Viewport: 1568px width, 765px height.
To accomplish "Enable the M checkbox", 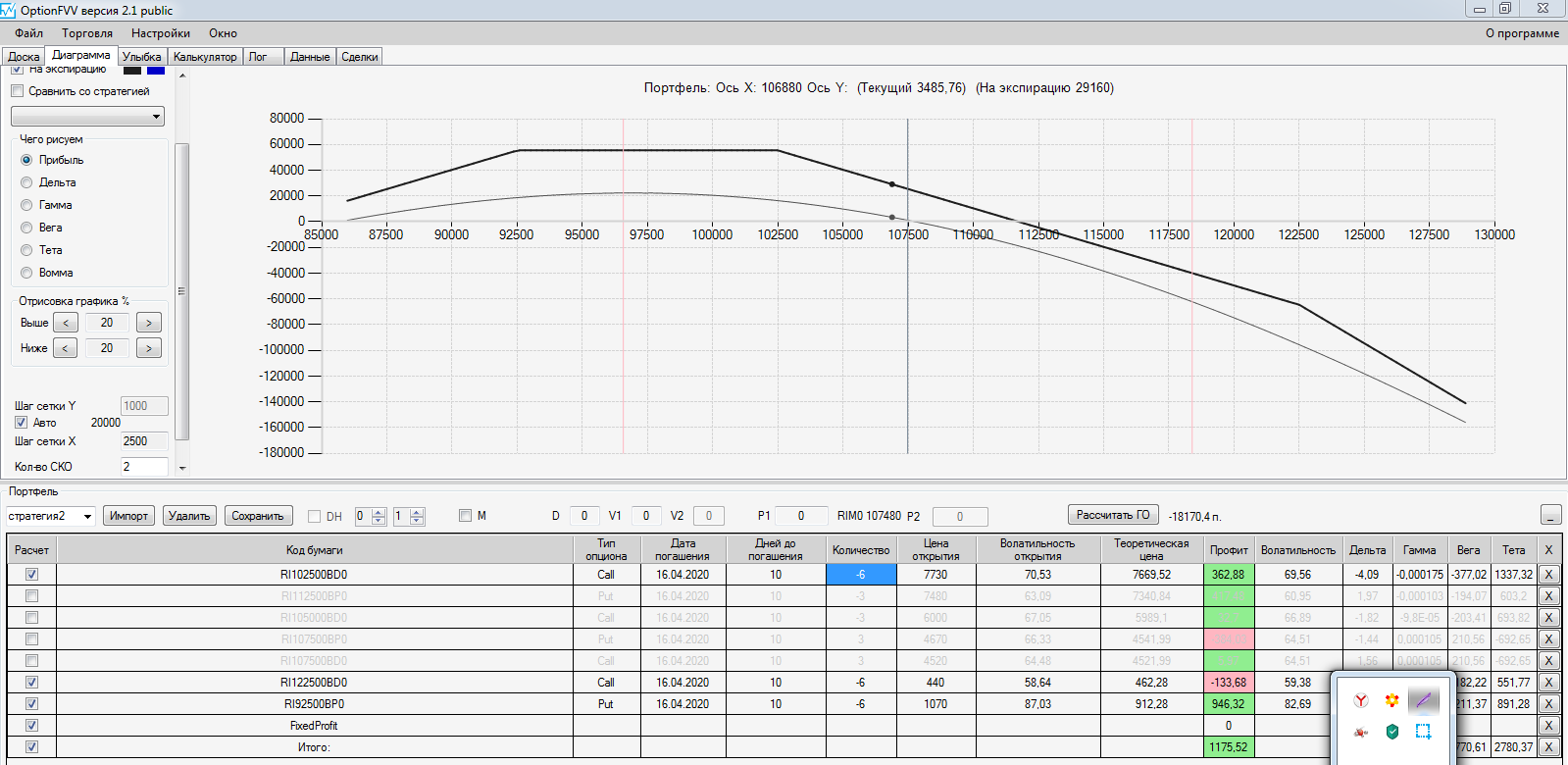I will point(466,516).
